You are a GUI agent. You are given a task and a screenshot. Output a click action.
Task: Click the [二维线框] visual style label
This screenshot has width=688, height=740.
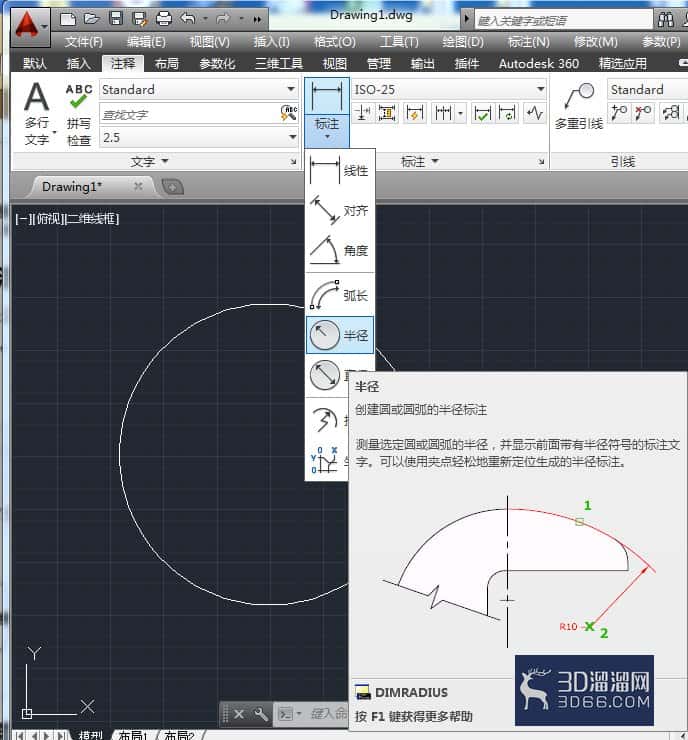[91, 219]
